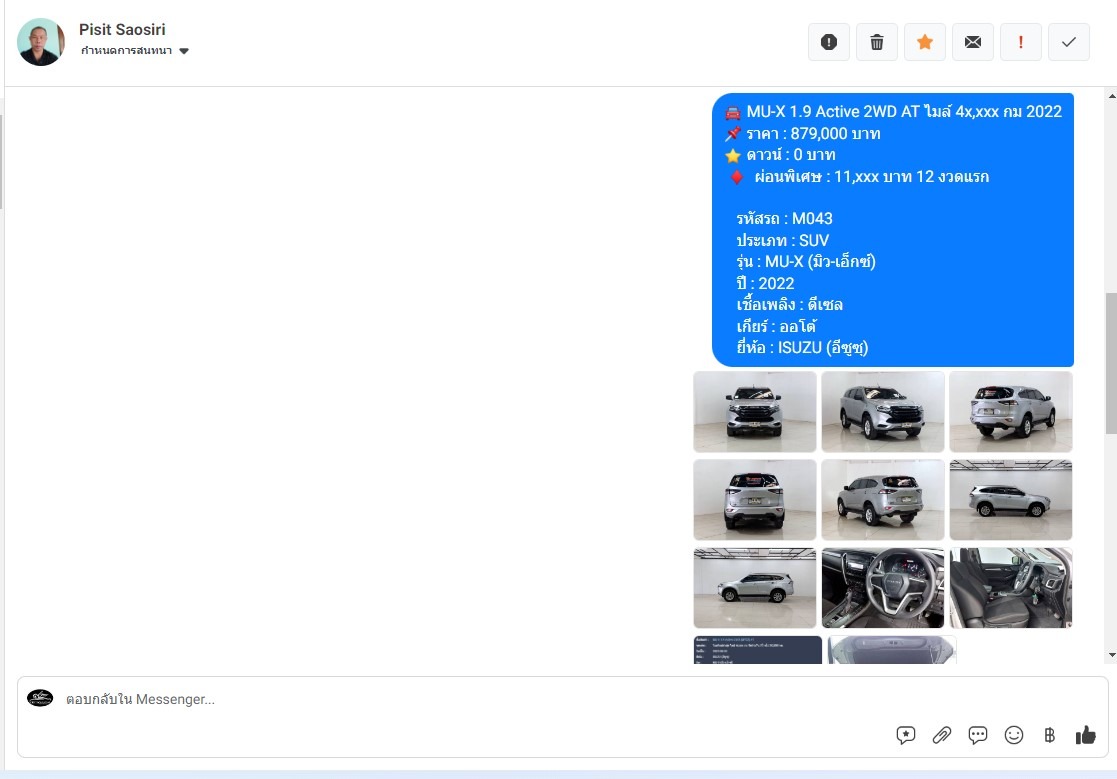Click the เกียร์ : ออโต้ line
The width and height of the screenshot is (1117, 779).
click(x=776, y=326)
